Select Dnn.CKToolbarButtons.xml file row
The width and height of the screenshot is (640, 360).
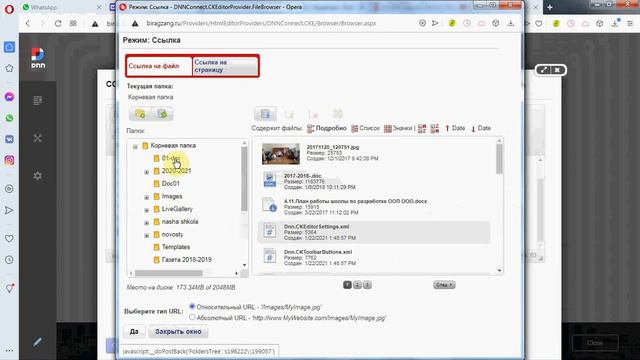click(373, 257)
